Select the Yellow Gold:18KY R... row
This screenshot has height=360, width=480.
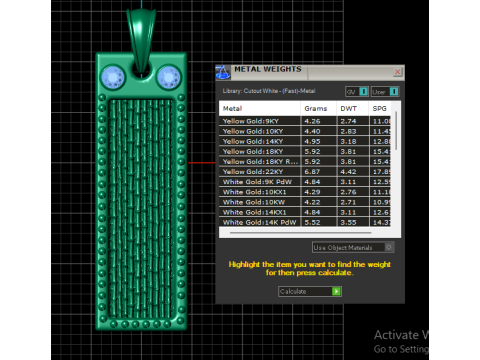305,162
